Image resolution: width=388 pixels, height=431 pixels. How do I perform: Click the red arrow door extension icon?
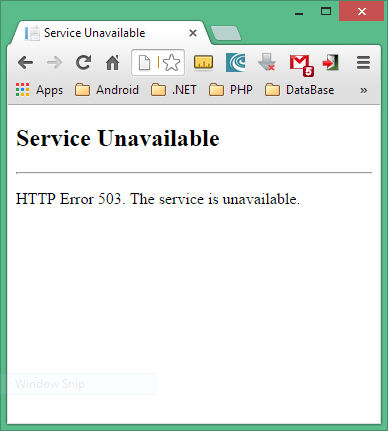click(331, 62)
